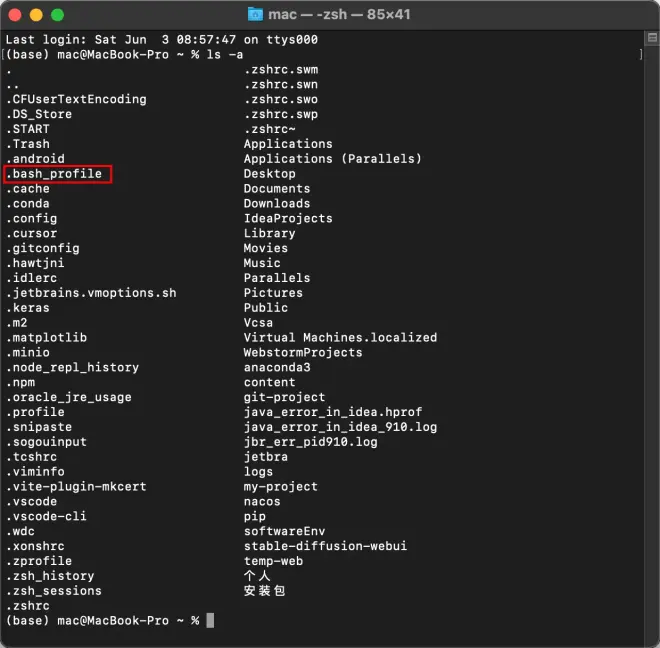Image resolution: width=660 pixels, height=648 pixels.
Task: Click the 'Desktop' folder name
Action: 270,174
